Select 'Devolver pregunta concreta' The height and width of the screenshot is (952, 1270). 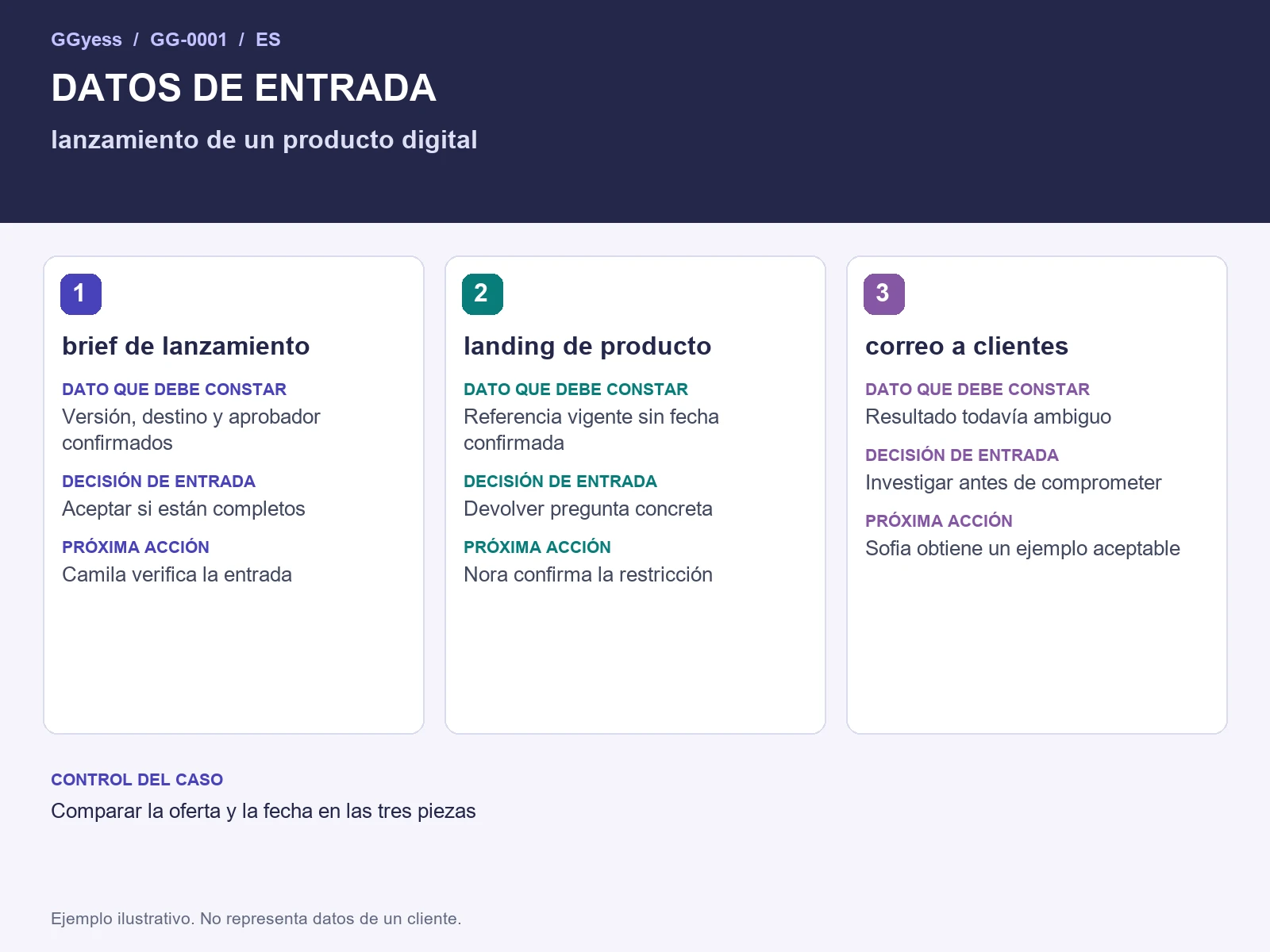(x=588, y=509)
